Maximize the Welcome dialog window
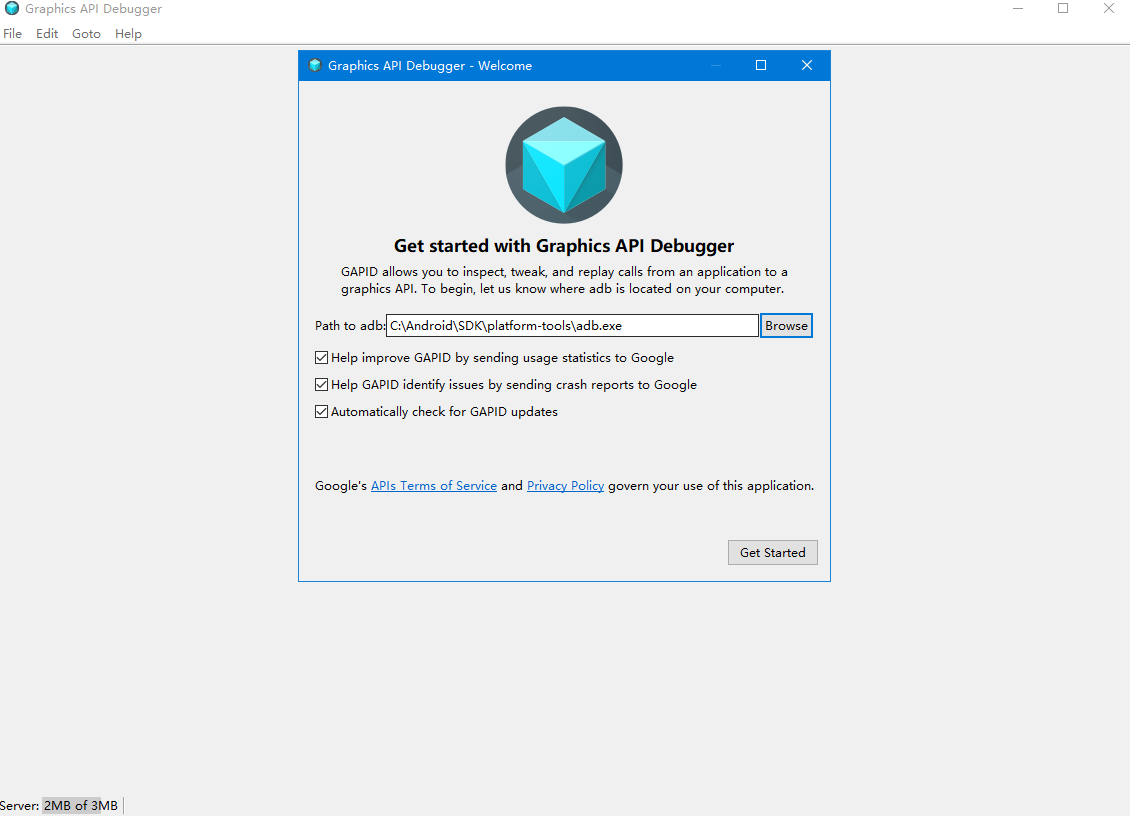 (761, 66)
